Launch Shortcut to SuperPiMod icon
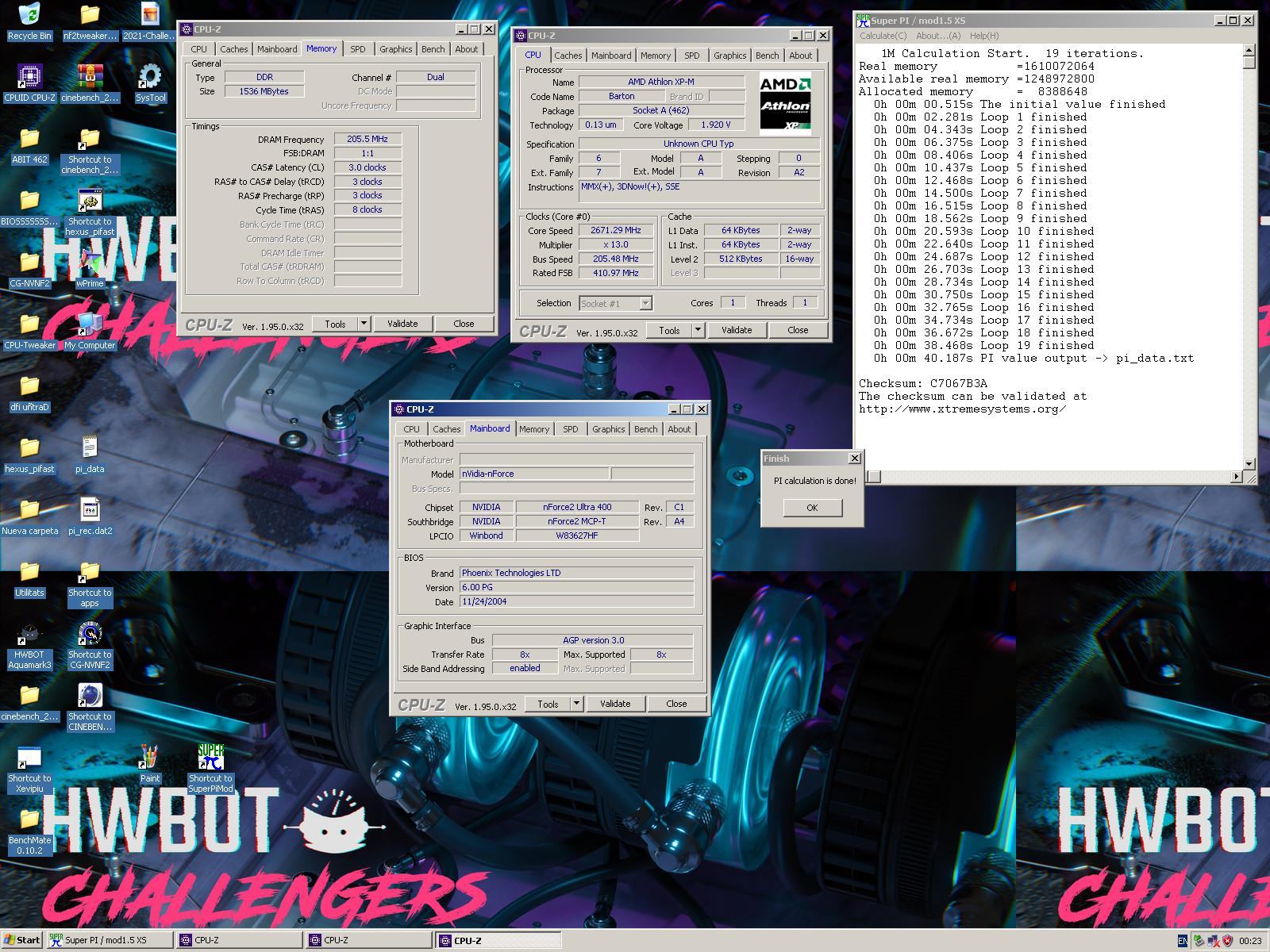 pos(210,770)
